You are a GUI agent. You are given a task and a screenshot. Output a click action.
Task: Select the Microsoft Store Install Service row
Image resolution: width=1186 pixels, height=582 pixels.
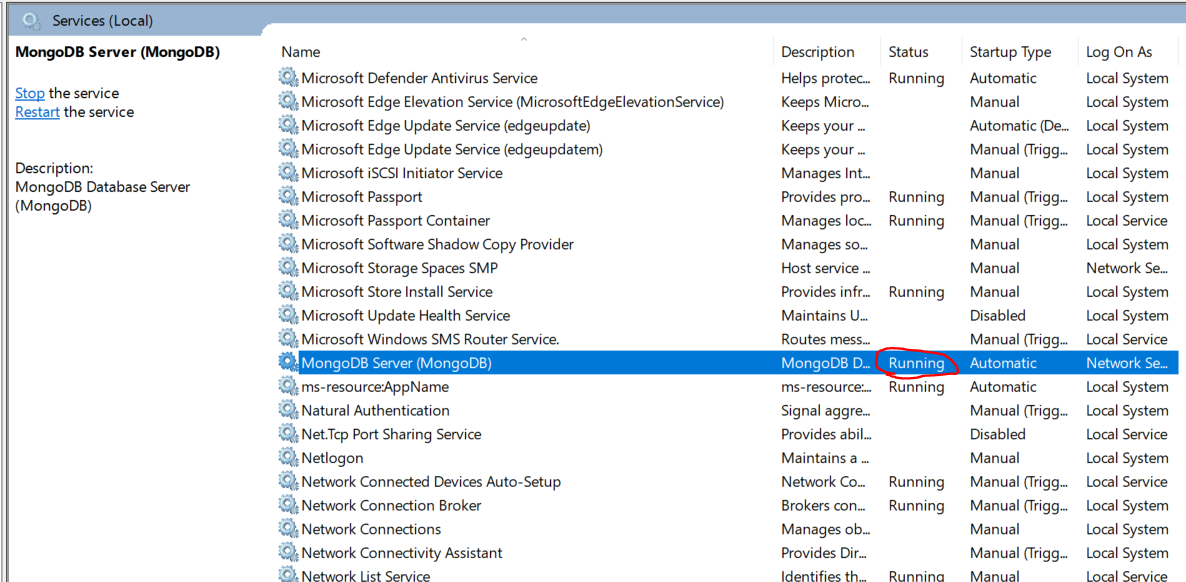point(397,292)
